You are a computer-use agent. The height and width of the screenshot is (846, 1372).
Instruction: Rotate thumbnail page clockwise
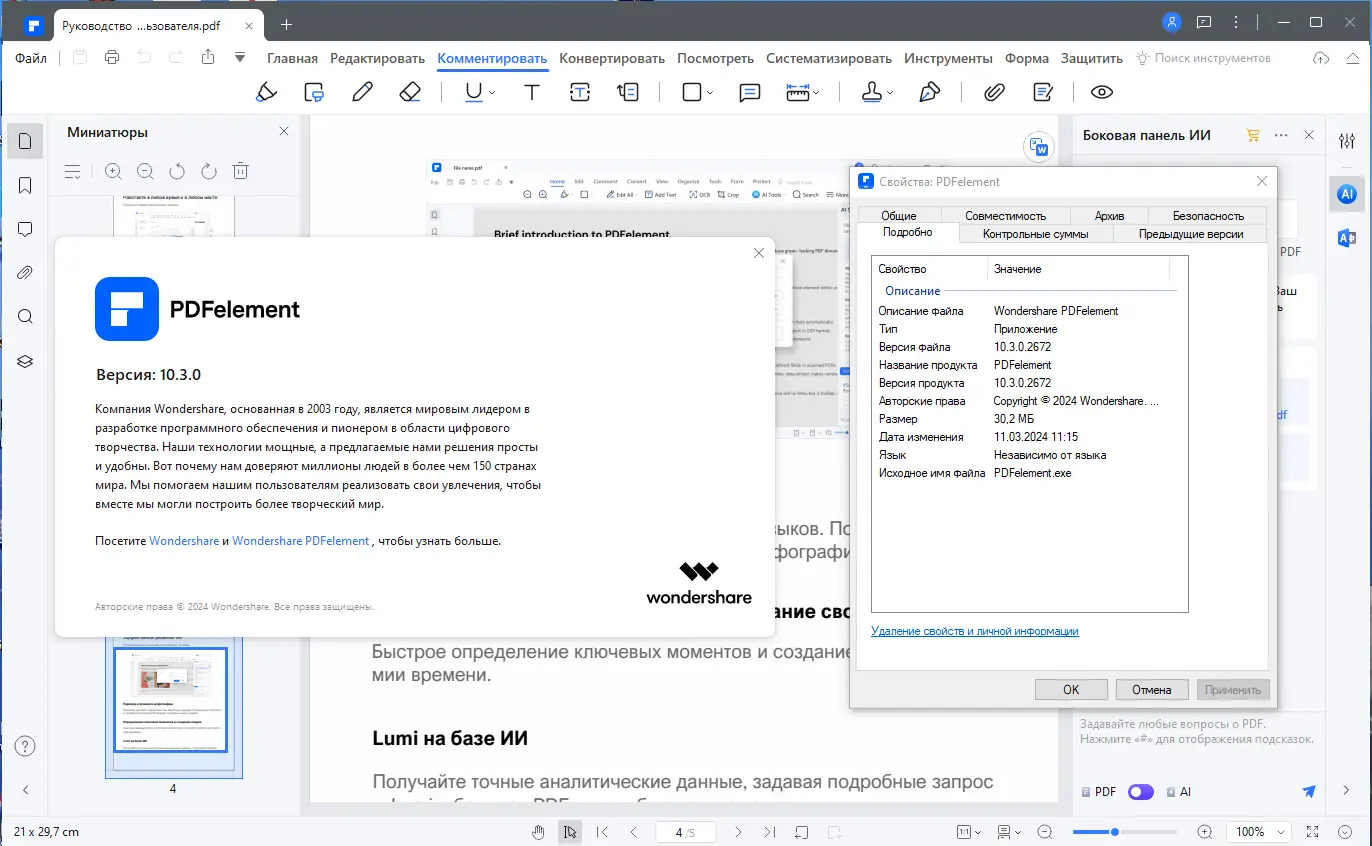click(x=209, y=171)
